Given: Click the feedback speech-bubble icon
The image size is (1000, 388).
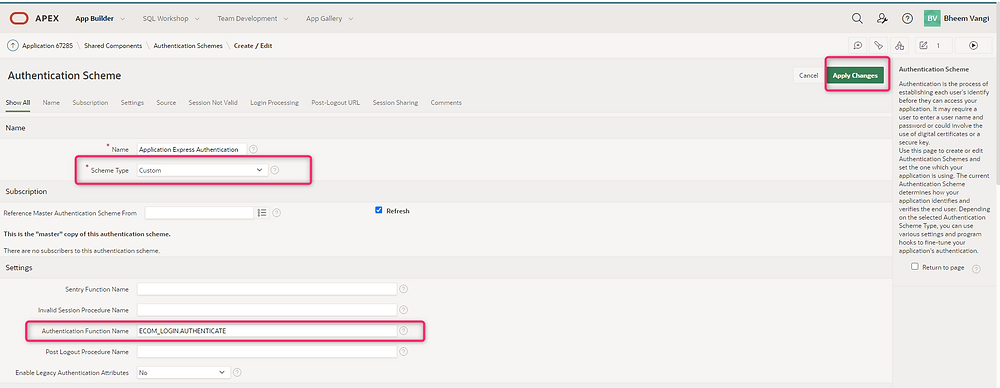Looking at the screenshot, I should [x=858, y=45].
